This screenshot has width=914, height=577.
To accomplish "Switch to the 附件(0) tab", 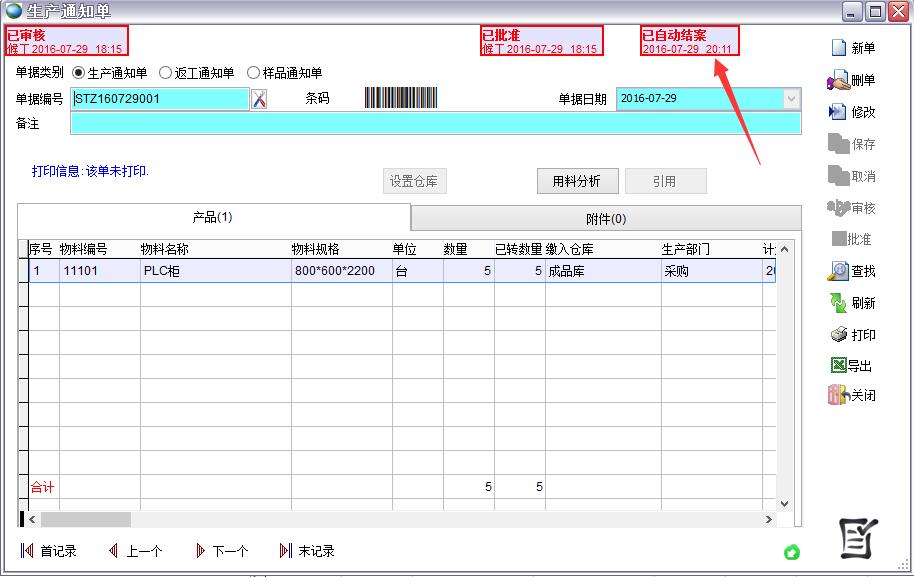I will pyautogui.click(x=606, y=219).
